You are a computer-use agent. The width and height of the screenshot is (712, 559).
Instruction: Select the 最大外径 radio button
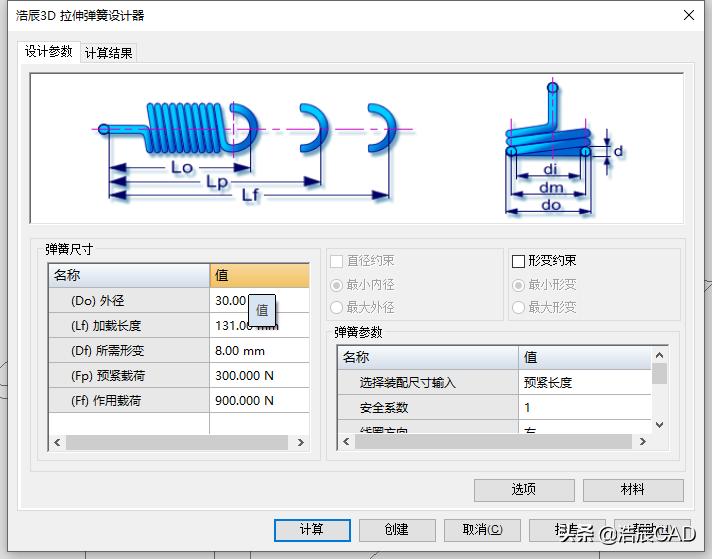click(x=336, y=307)
